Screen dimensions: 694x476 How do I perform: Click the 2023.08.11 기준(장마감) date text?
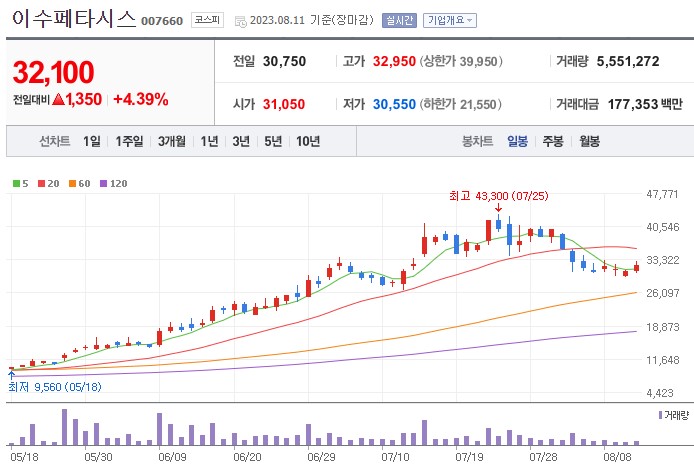312,20
